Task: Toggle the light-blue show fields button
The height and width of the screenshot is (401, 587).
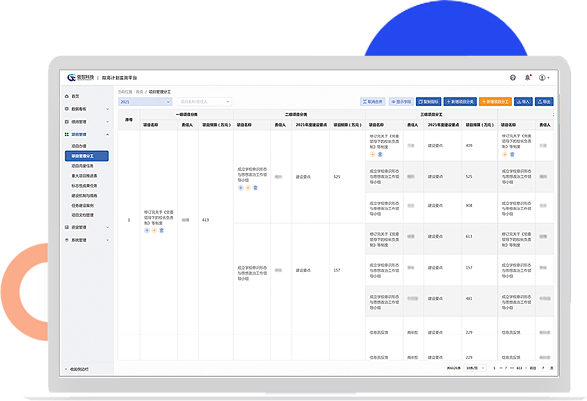Action: [401, 101]
